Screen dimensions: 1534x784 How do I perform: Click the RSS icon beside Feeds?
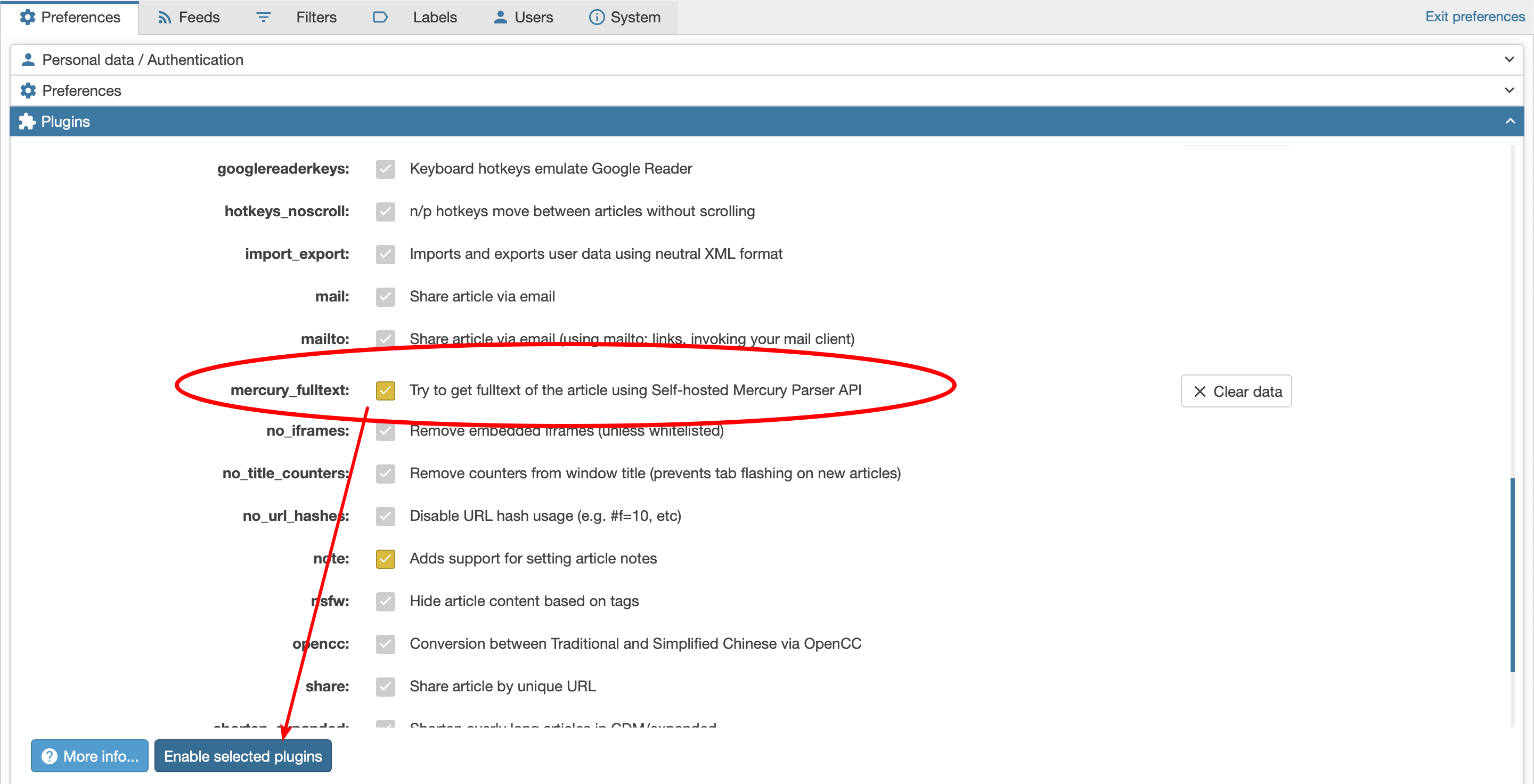(x=165, y=18)
